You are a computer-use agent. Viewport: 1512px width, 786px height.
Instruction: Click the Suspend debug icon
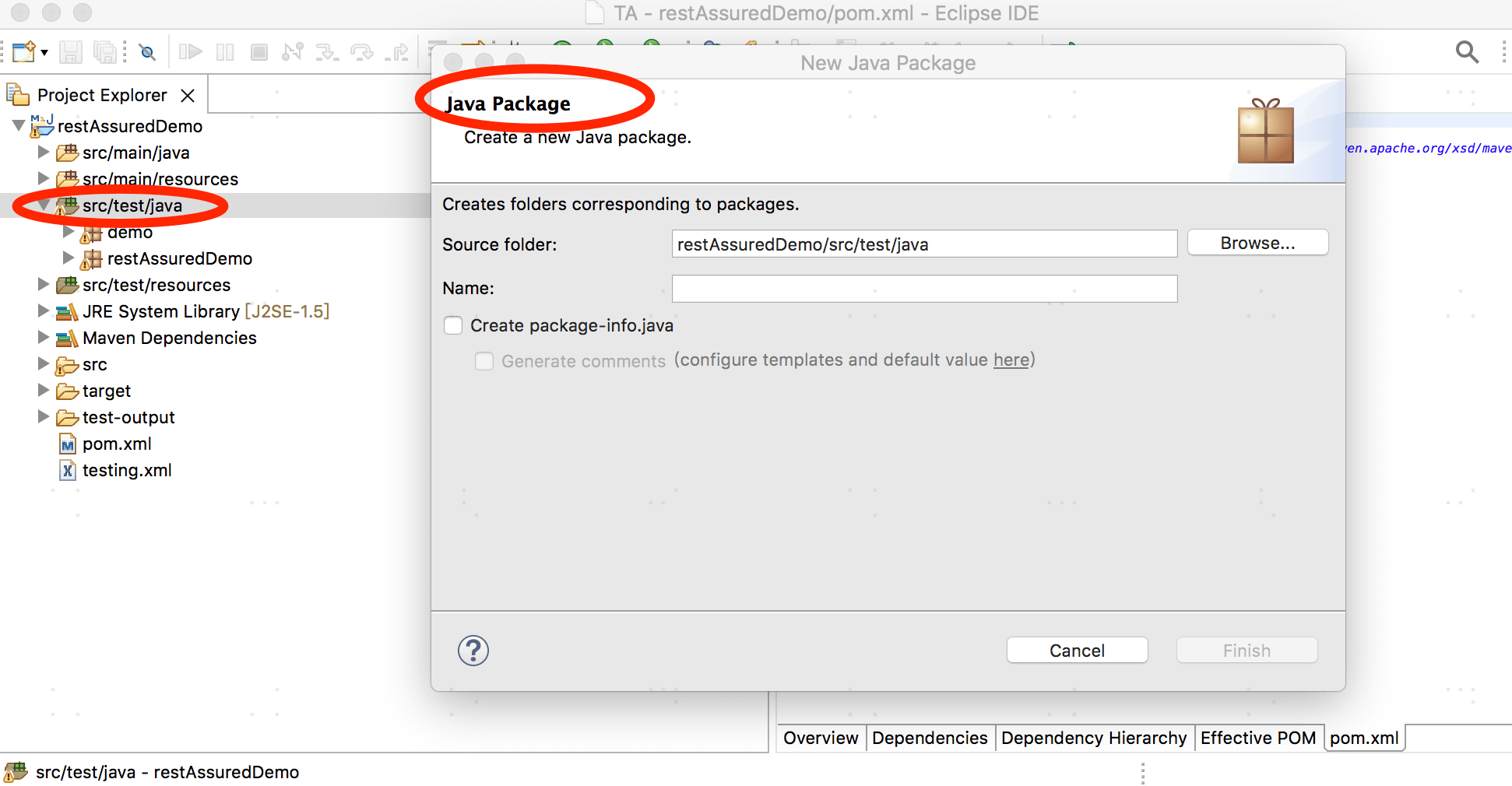tap(225, 52)
